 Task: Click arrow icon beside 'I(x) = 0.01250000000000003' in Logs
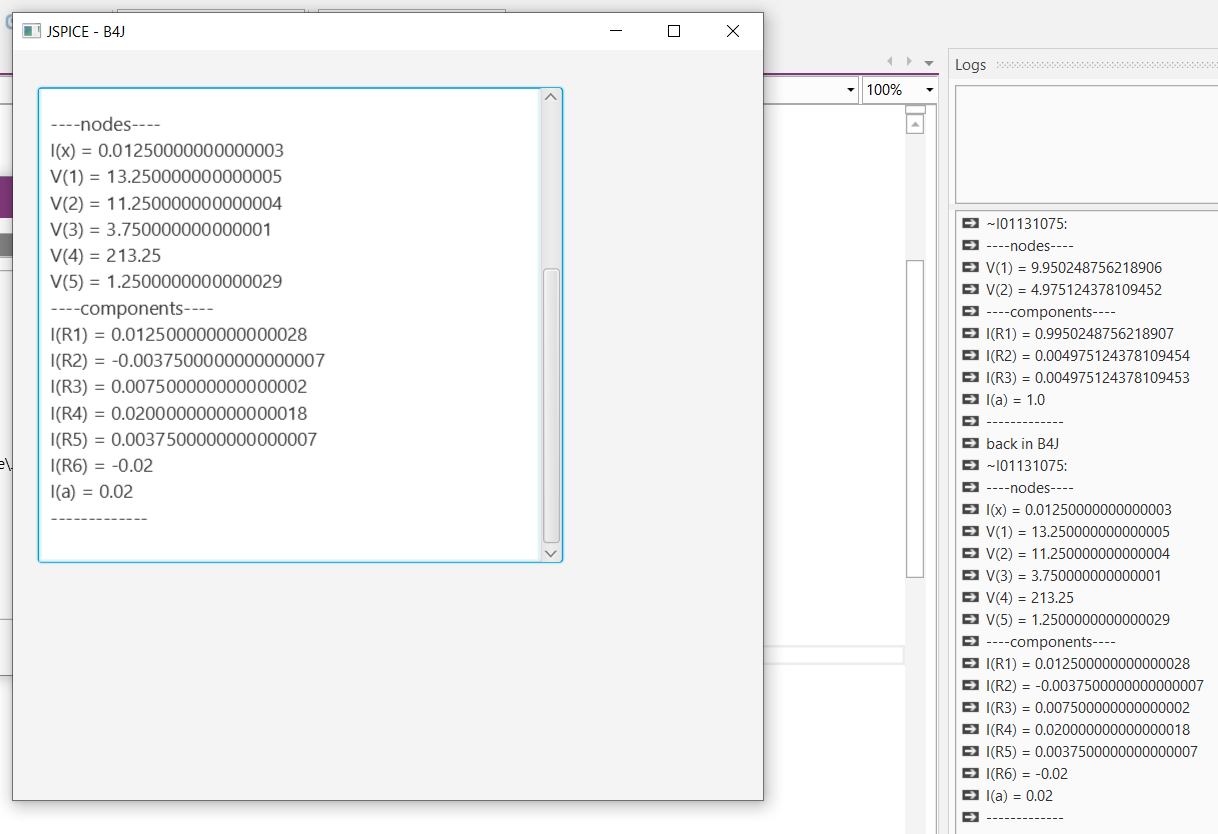click(x=969, y=510)
